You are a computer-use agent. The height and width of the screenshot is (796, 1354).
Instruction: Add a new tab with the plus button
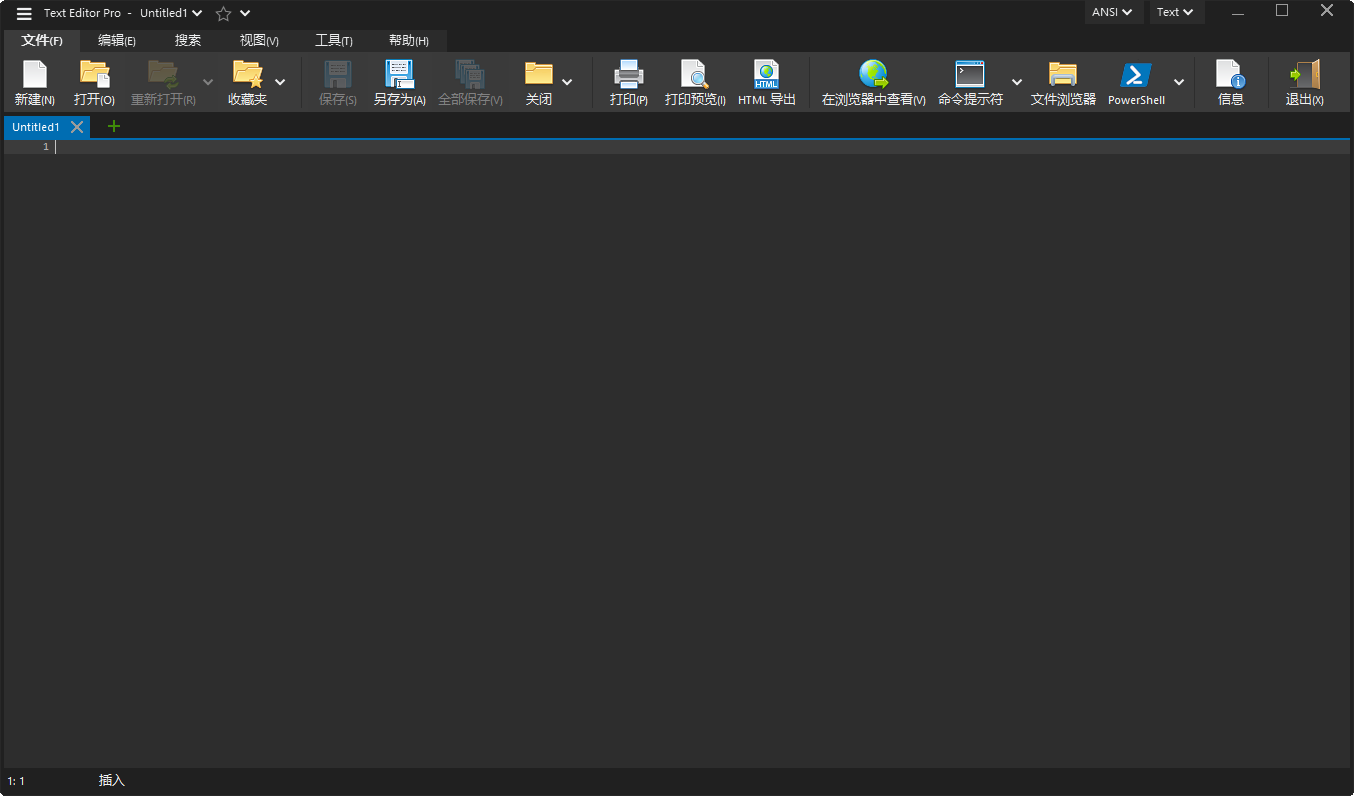point(113,126)
